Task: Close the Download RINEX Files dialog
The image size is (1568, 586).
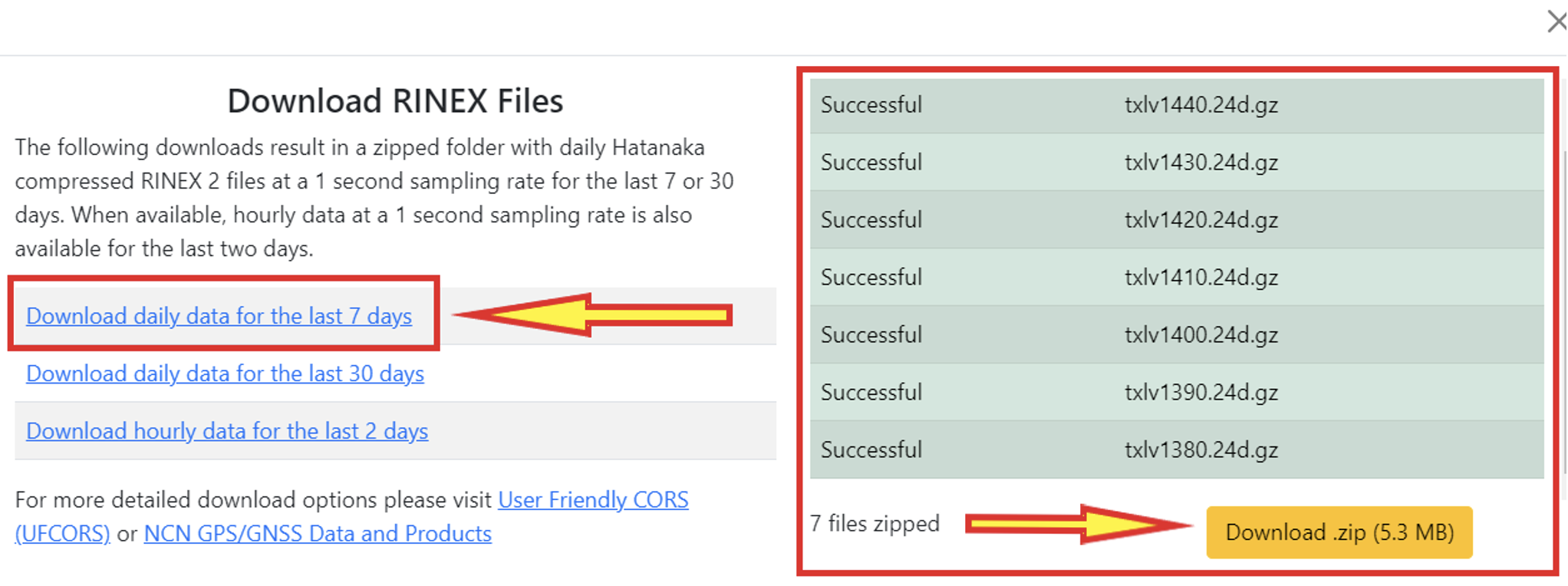Action: click(1556, 21)
